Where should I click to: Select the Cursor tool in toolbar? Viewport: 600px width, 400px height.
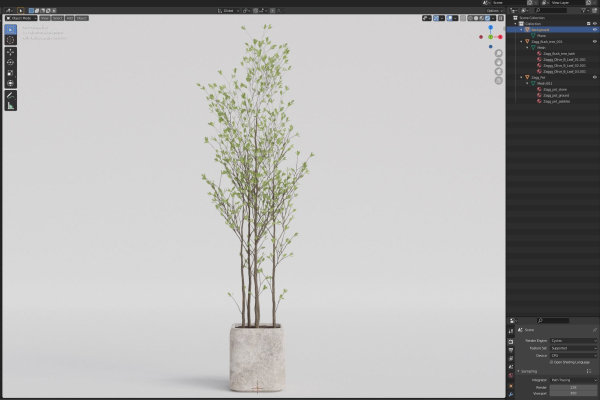tap(10, 40)
